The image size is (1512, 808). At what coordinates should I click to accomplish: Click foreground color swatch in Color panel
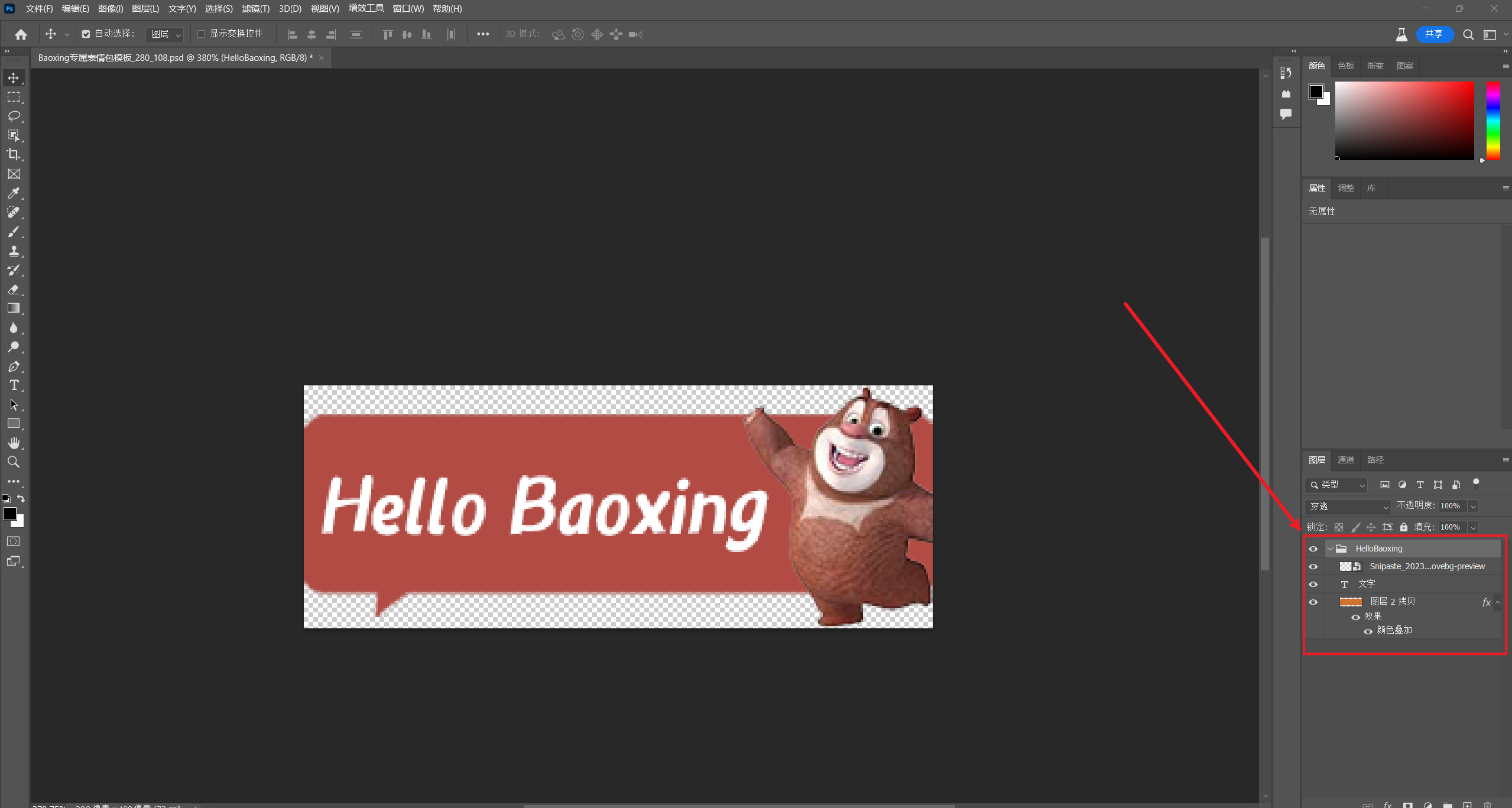coord(1316,92)
